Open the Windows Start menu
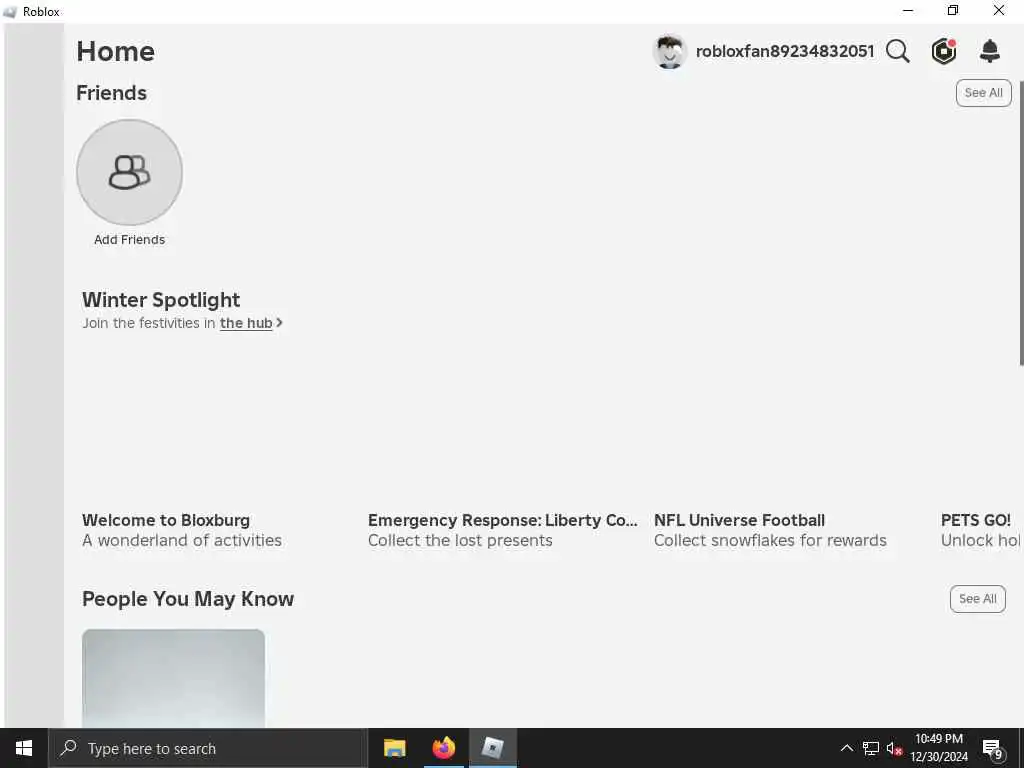Image resolution: width=1024 pixels, height=768 pixels. (x=24, y=748)
